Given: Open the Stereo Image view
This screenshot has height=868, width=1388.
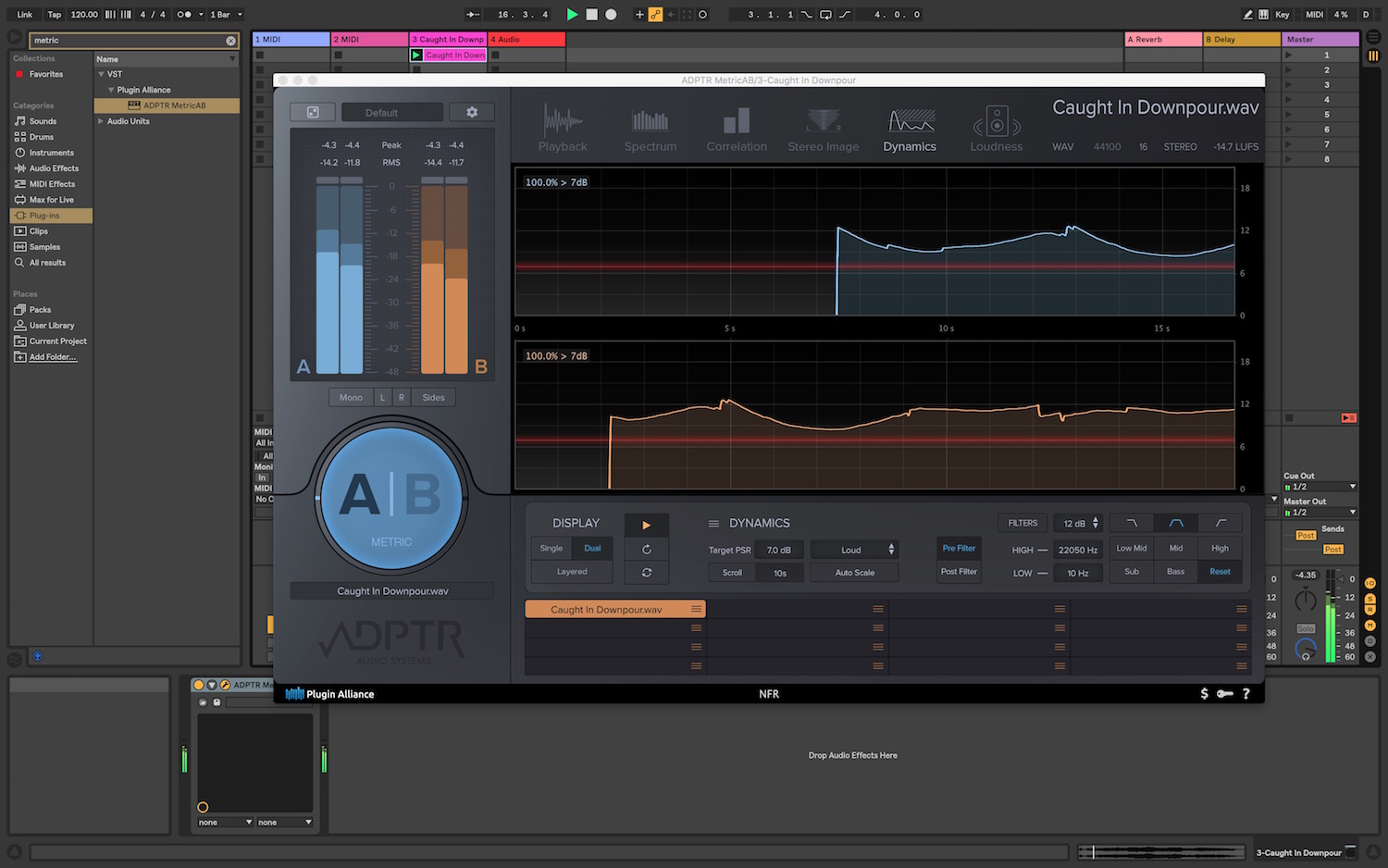Looking at the screenshot, I should [823, 130].
